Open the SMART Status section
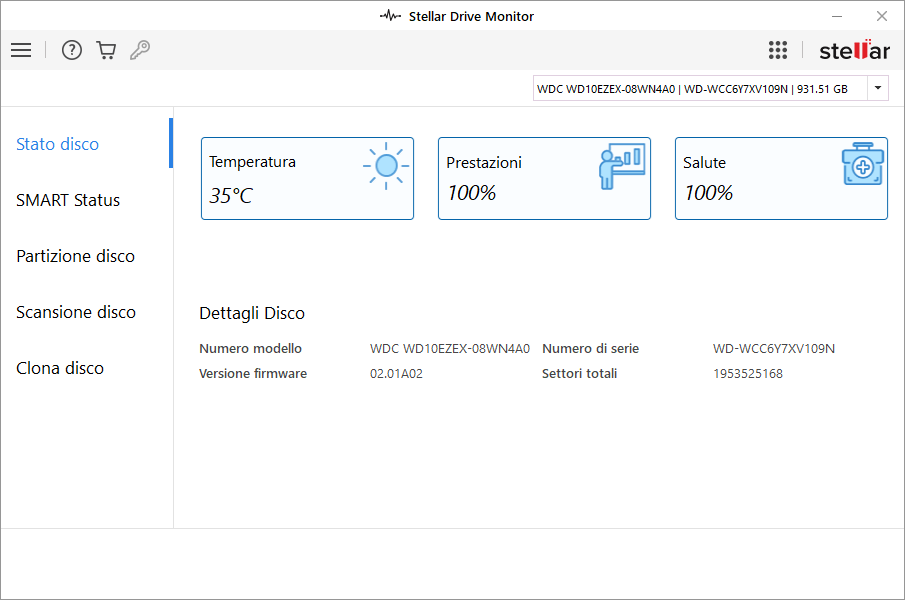Screen dimensions: 905x600 click(x=68, y=200)
